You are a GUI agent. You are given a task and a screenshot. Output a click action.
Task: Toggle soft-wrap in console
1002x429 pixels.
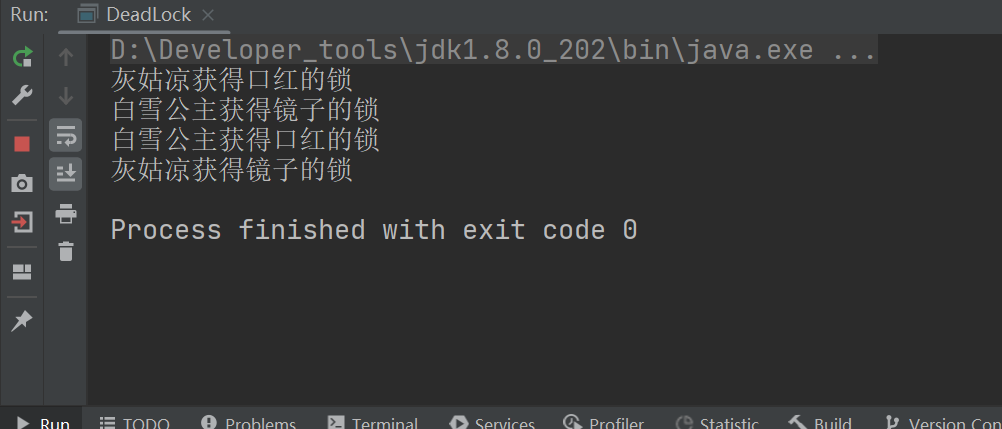66,135
